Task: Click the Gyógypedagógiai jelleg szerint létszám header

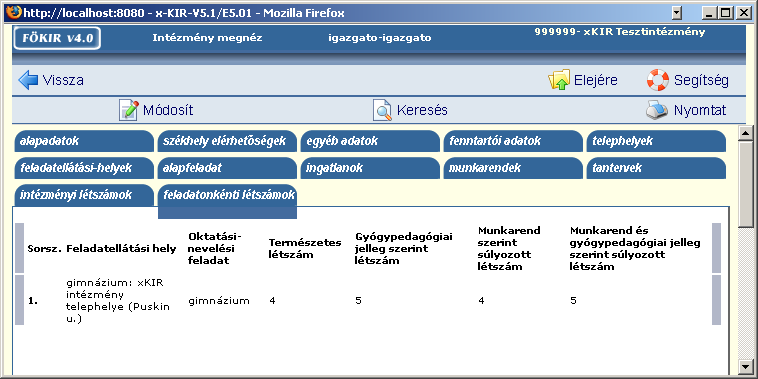Action: [404, 248]
